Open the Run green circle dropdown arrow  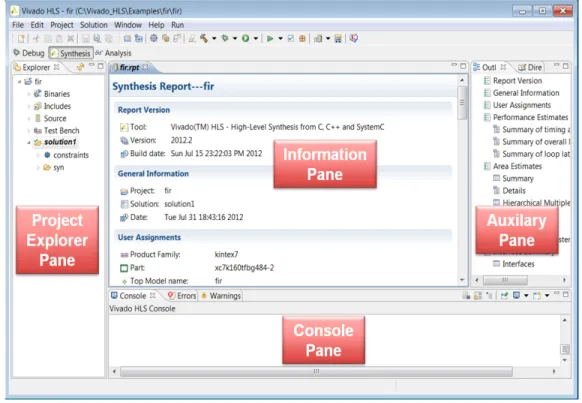click(x=256, y=38)
